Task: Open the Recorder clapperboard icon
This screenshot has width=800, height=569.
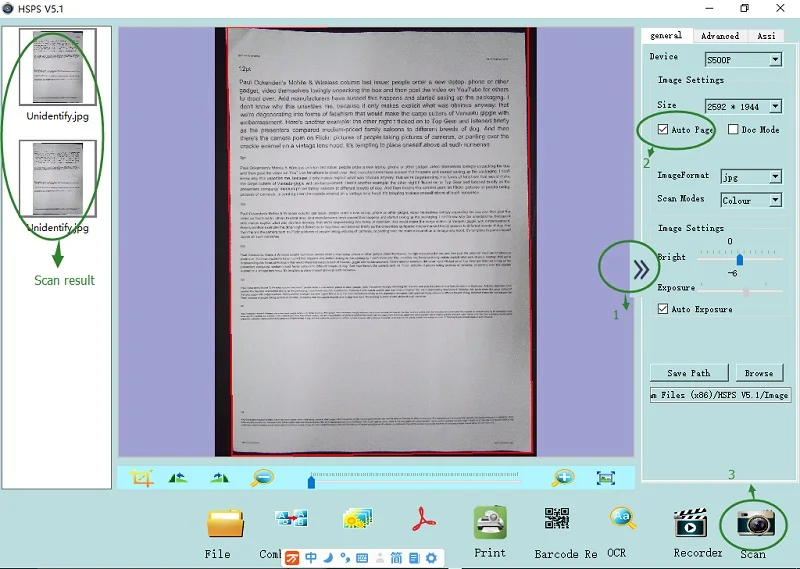Action: [690, 522]
